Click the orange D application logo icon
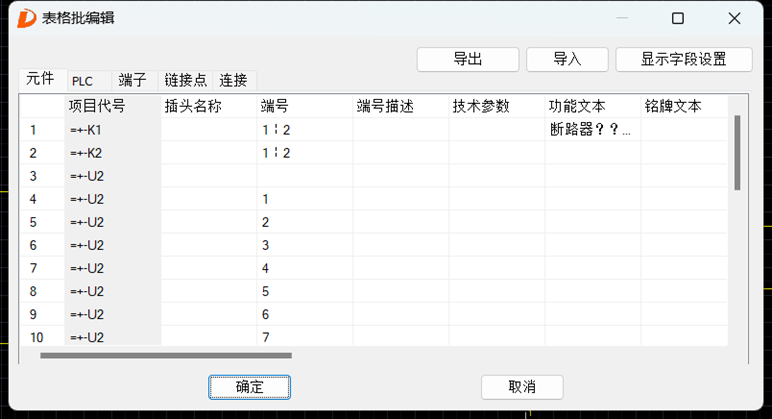Viewport: 772px width, 419px height. tap(27, 18)
